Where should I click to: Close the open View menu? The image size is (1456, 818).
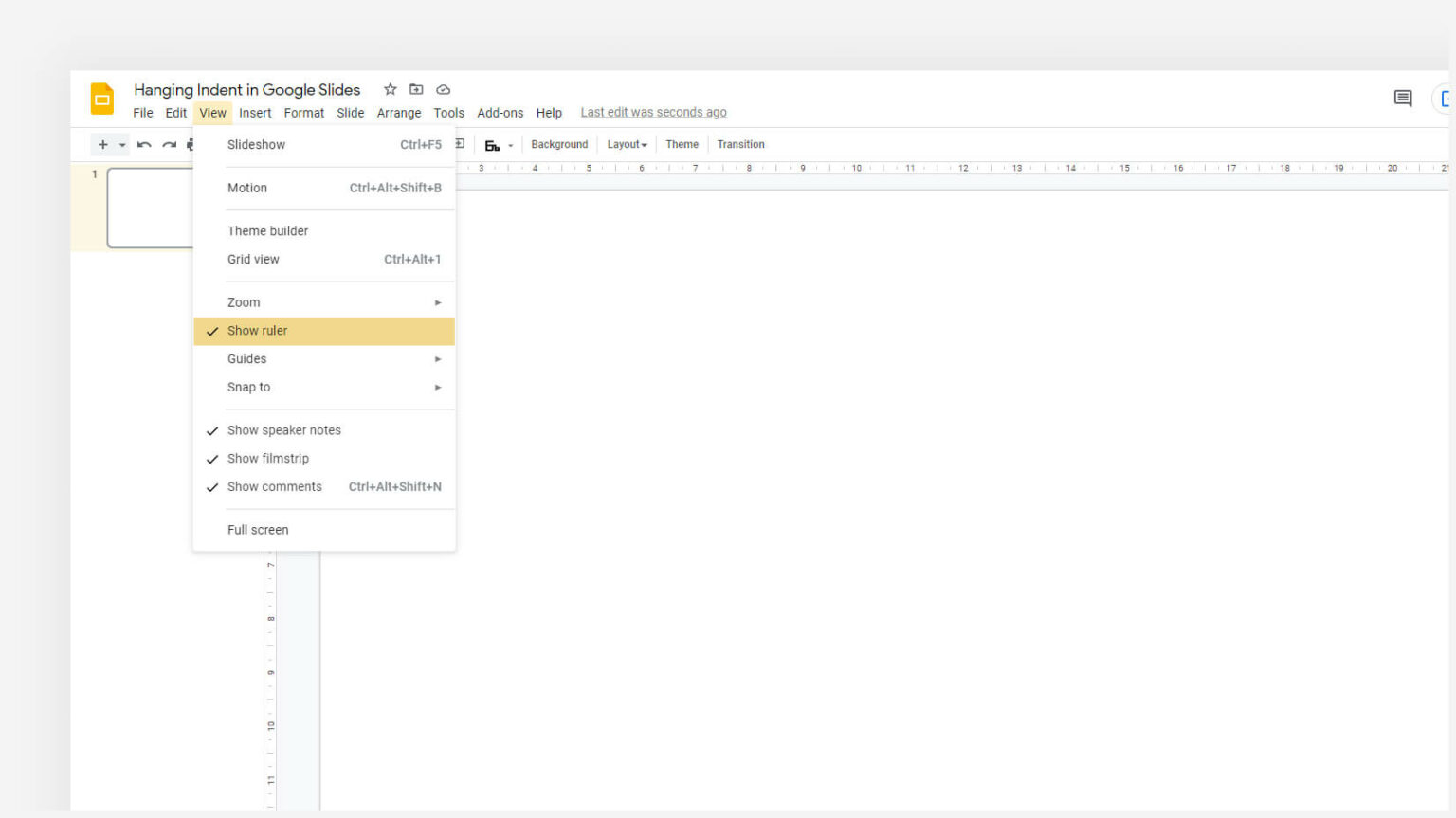pos(212,113)
